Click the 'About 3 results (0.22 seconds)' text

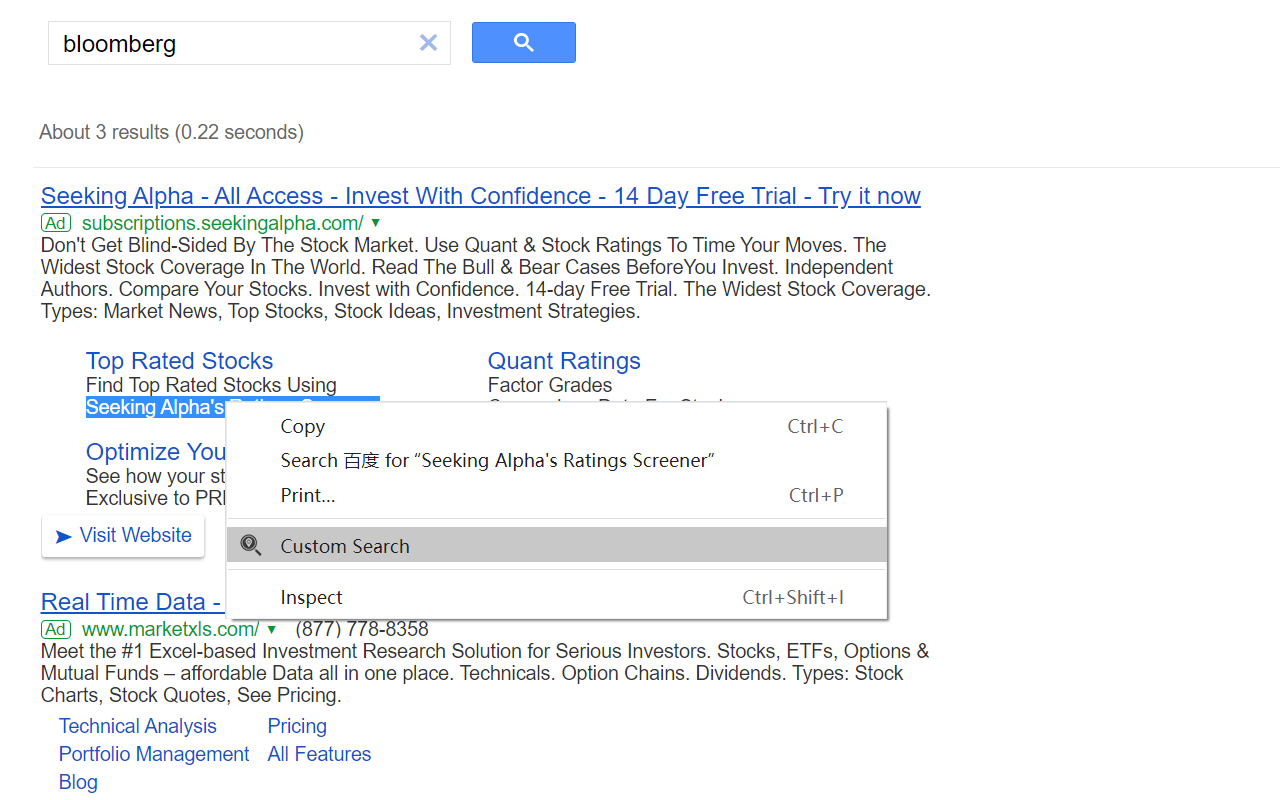pos(171,132)
